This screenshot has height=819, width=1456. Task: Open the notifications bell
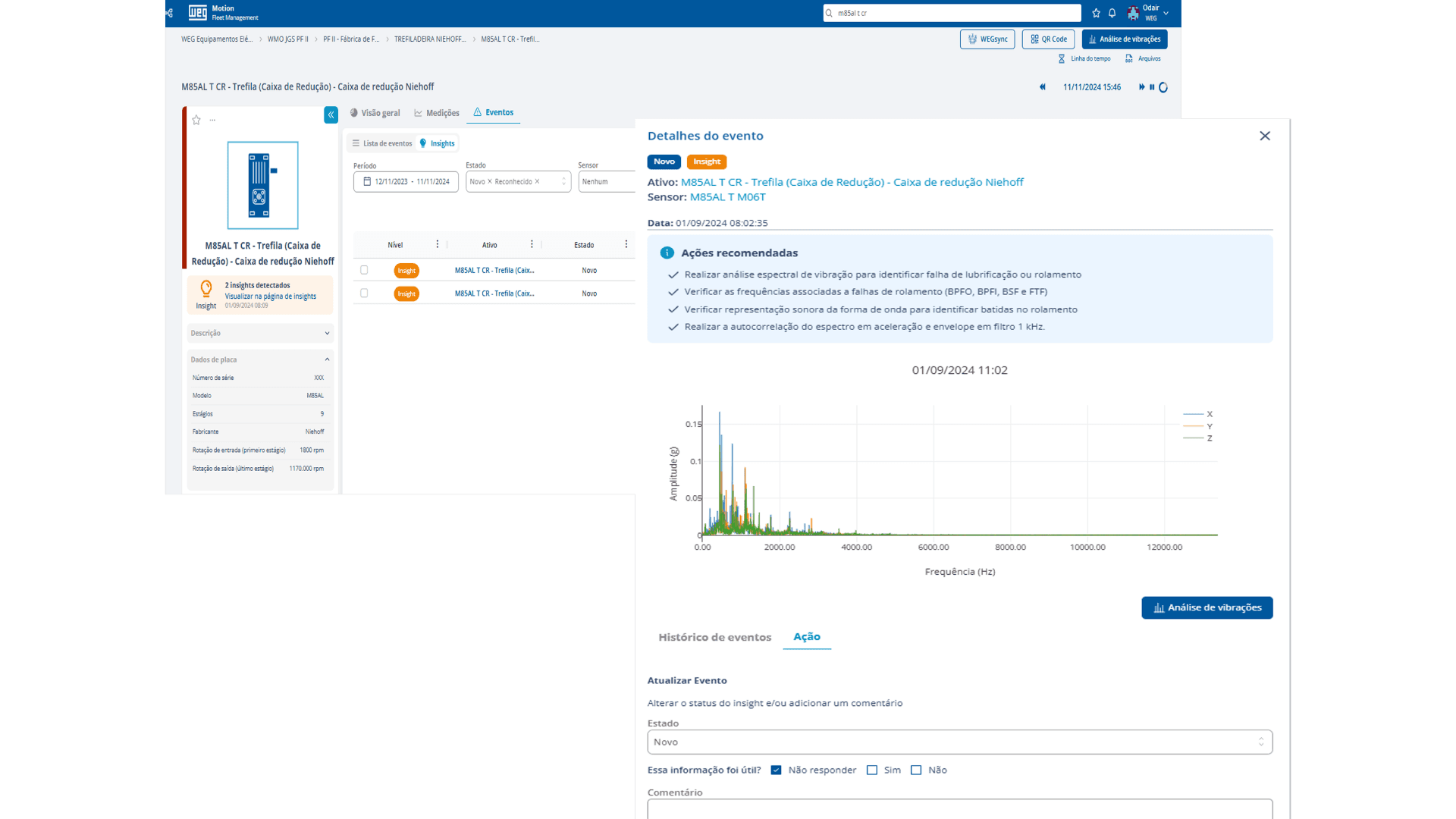(x=1112, y=13)
